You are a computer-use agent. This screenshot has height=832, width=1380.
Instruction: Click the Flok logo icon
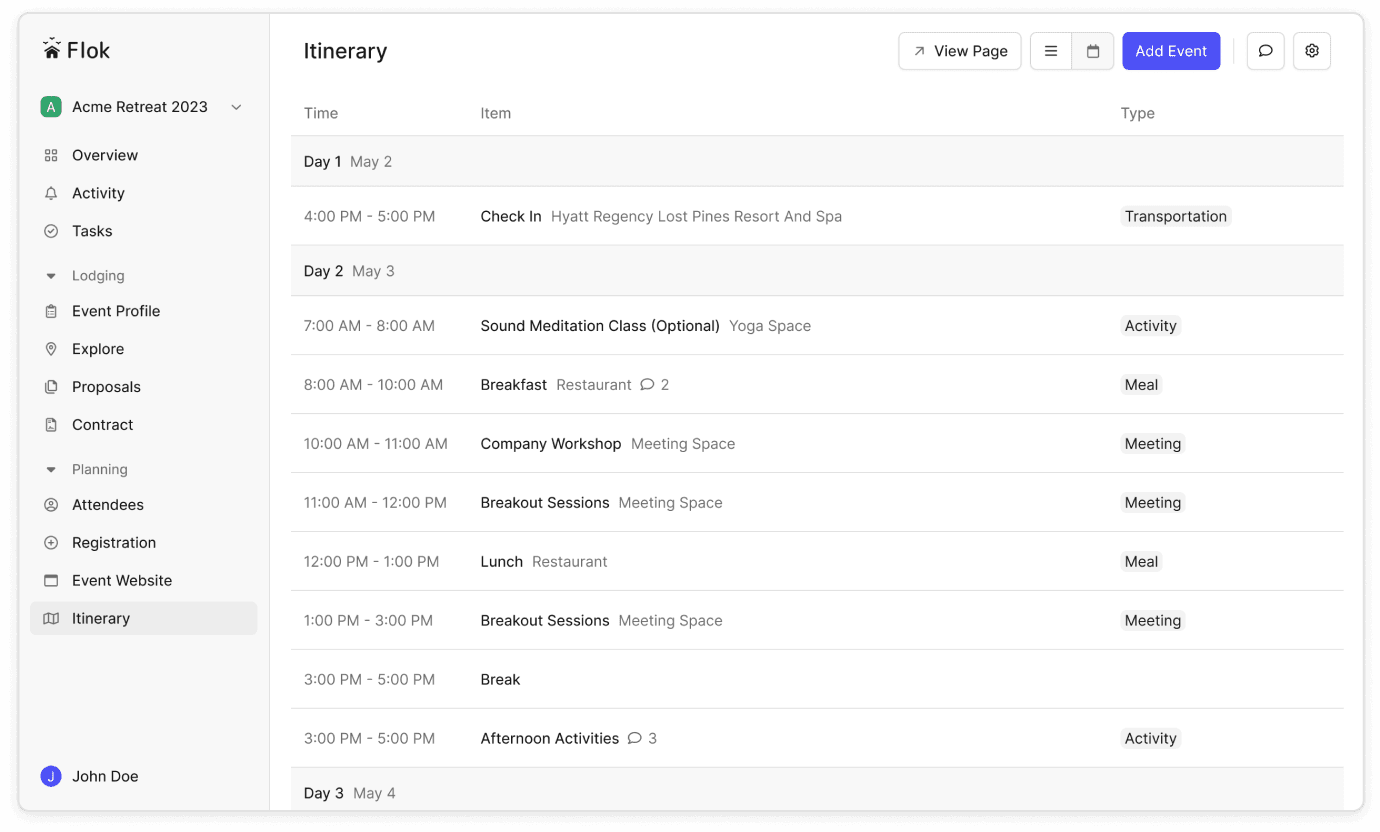(x=52, y=49)
